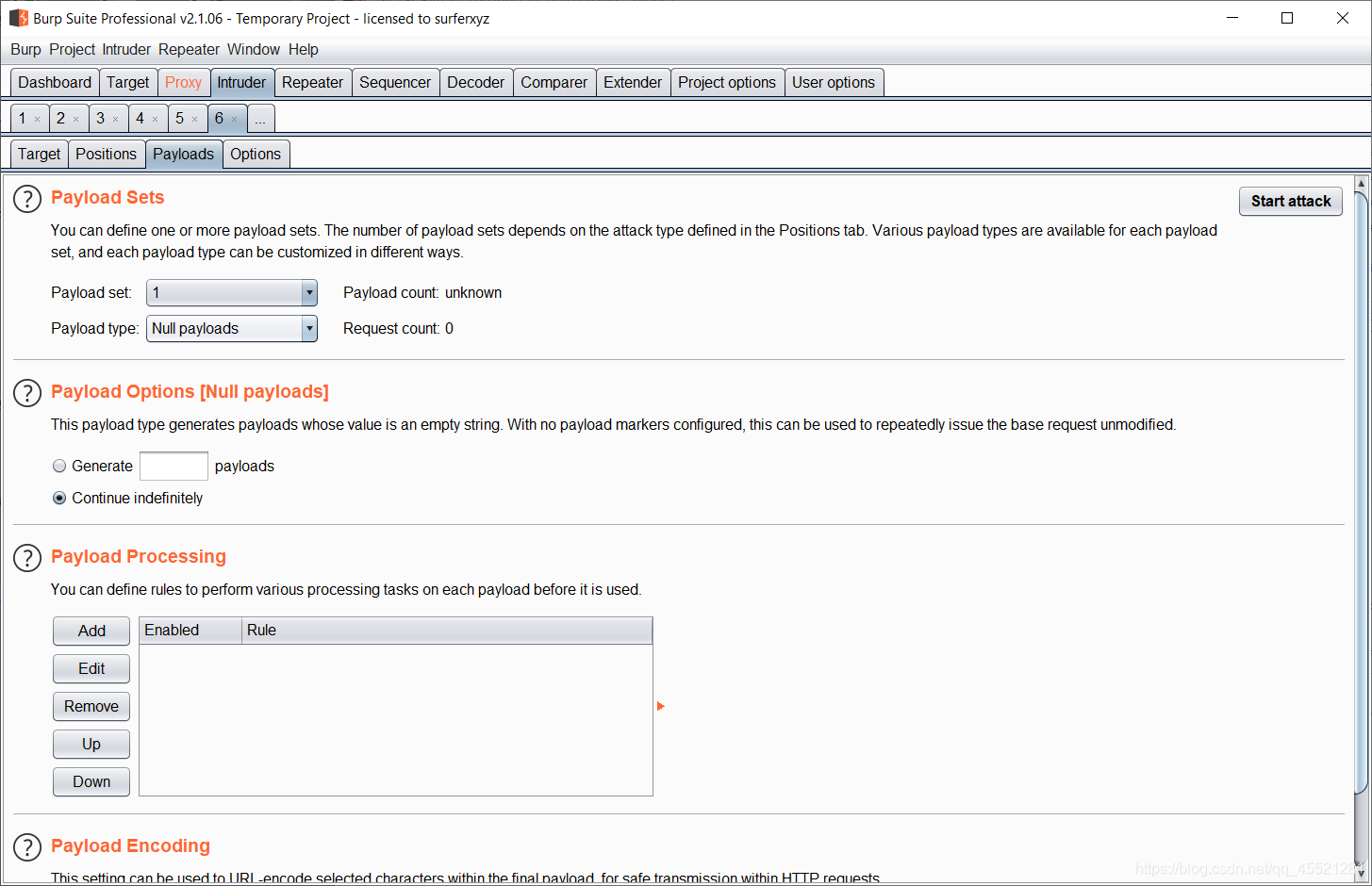
Task: Select the Payloads sub-tab
Action: pyautogui.click(x=184, y=155)
